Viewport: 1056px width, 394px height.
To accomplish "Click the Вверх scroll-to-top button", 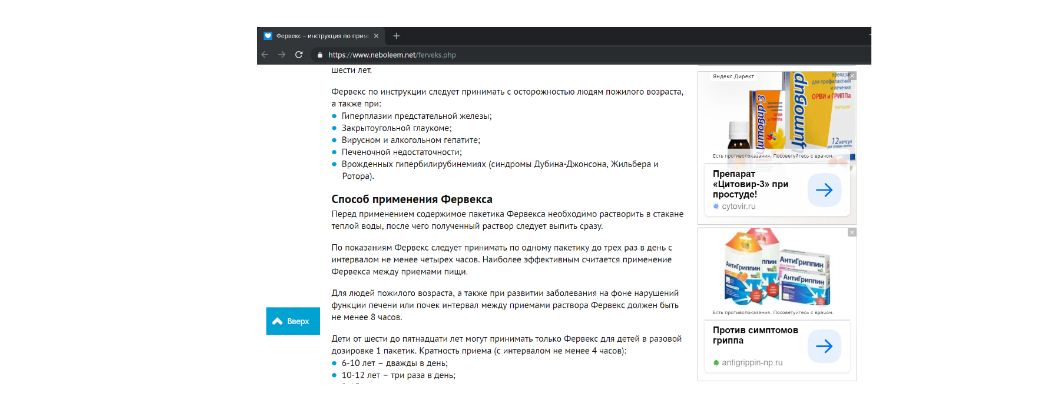I will 293,321.
